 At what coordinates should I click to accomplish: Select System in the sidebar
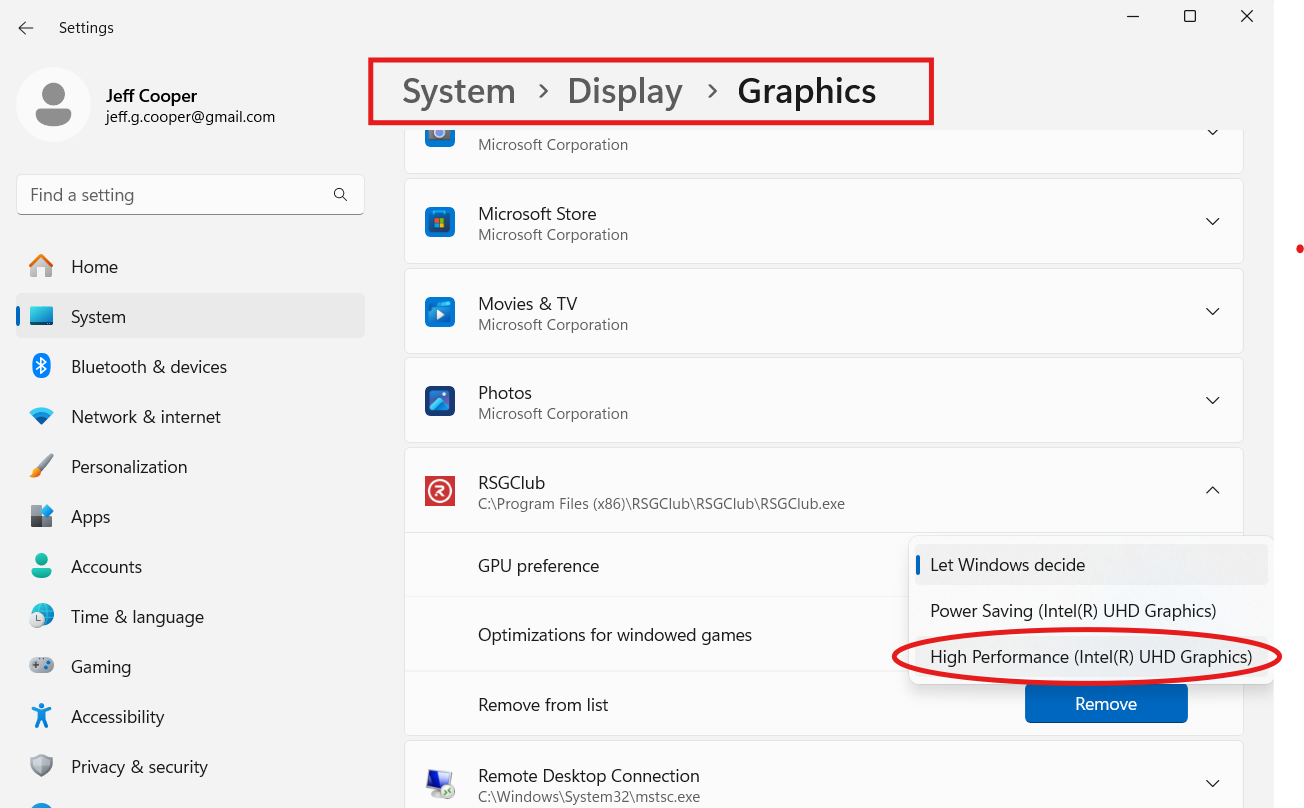(x=190, y=317)
